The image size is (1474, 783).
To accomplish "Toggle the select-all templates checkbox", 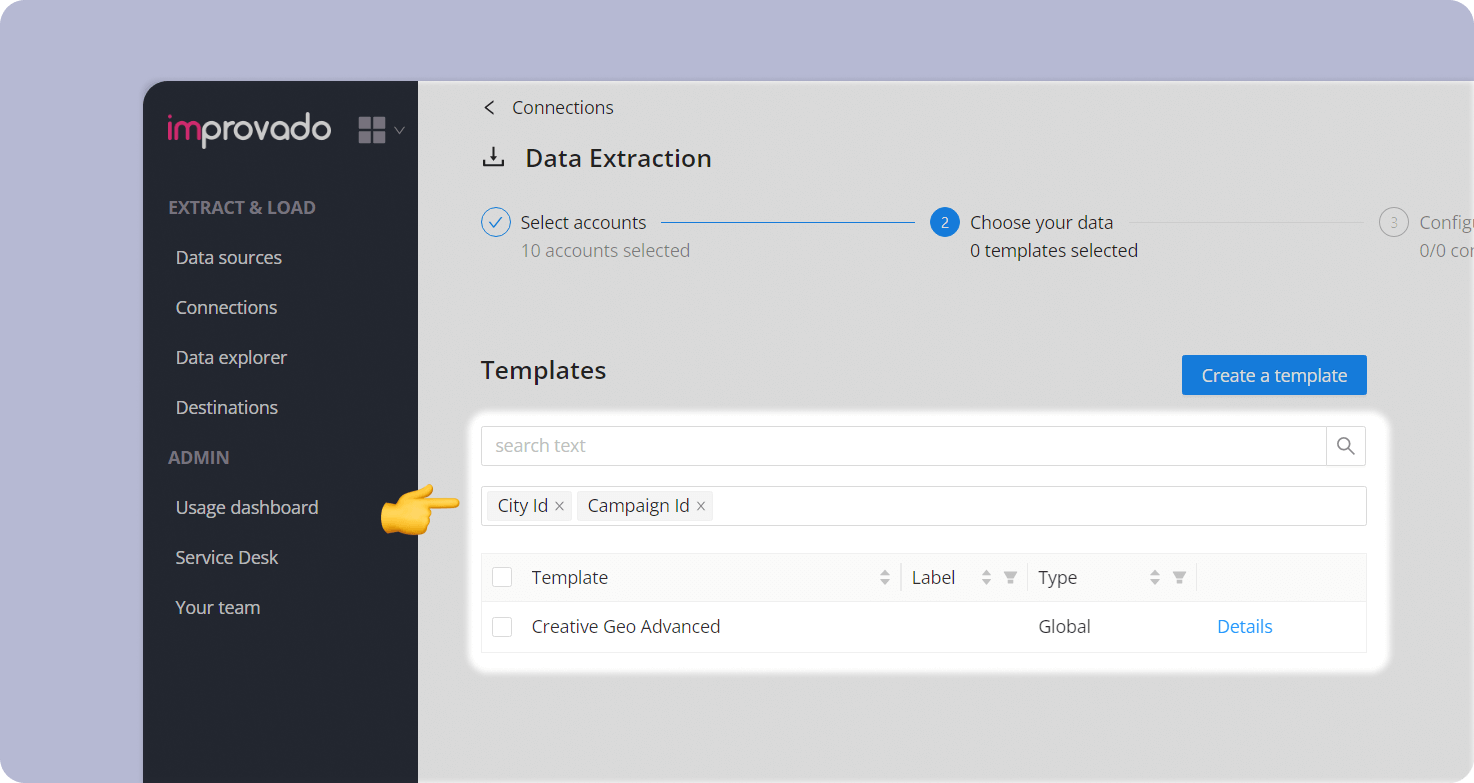I will (502, 577).
